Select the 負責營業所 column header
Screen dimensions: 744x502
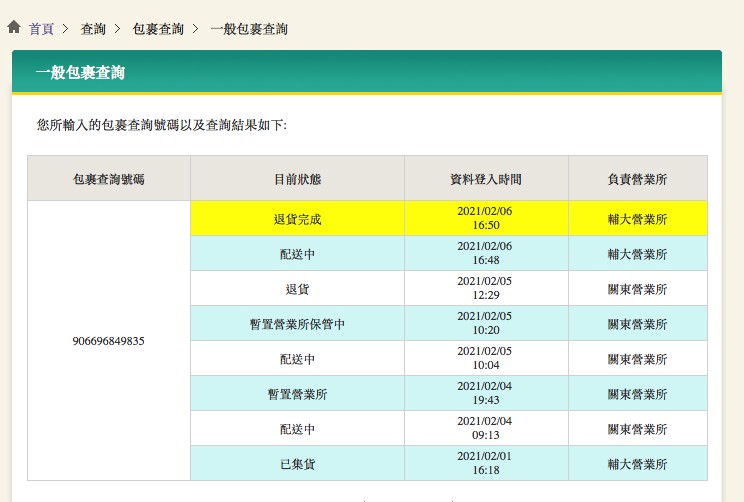click(638, 178)
